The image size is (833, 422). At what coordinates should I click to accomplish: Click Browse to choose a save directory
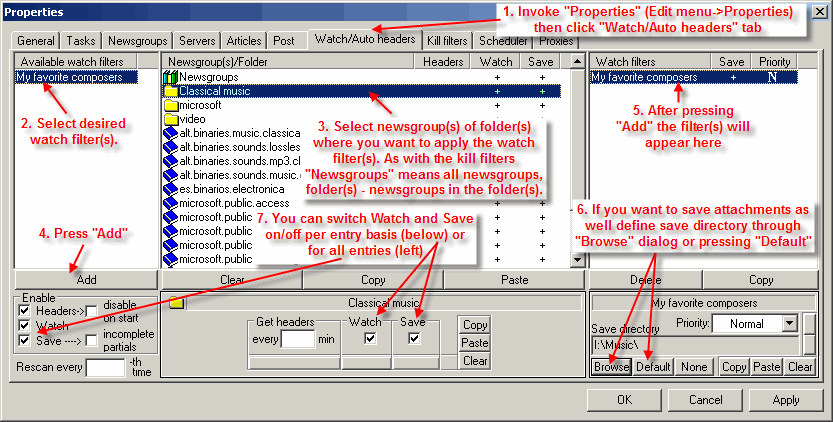[x=611, y=367]
